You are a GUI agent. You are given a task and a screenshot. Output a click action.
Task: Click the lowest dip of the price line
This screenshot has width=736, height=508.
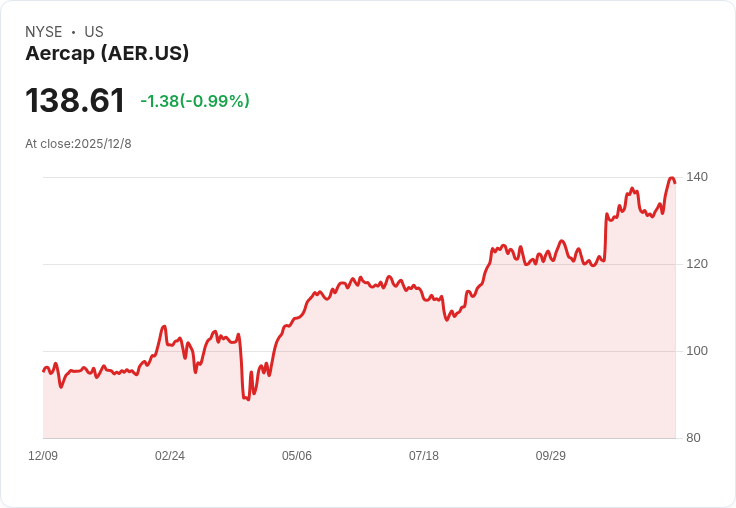coord(247,399)
